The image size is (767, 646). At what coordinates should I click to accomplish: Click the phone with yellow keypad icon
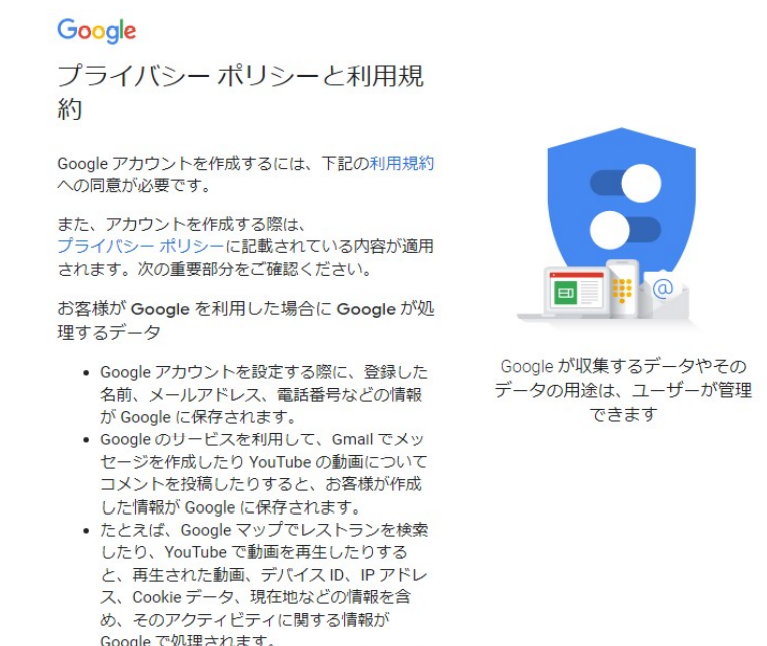[x=623, y=289]
